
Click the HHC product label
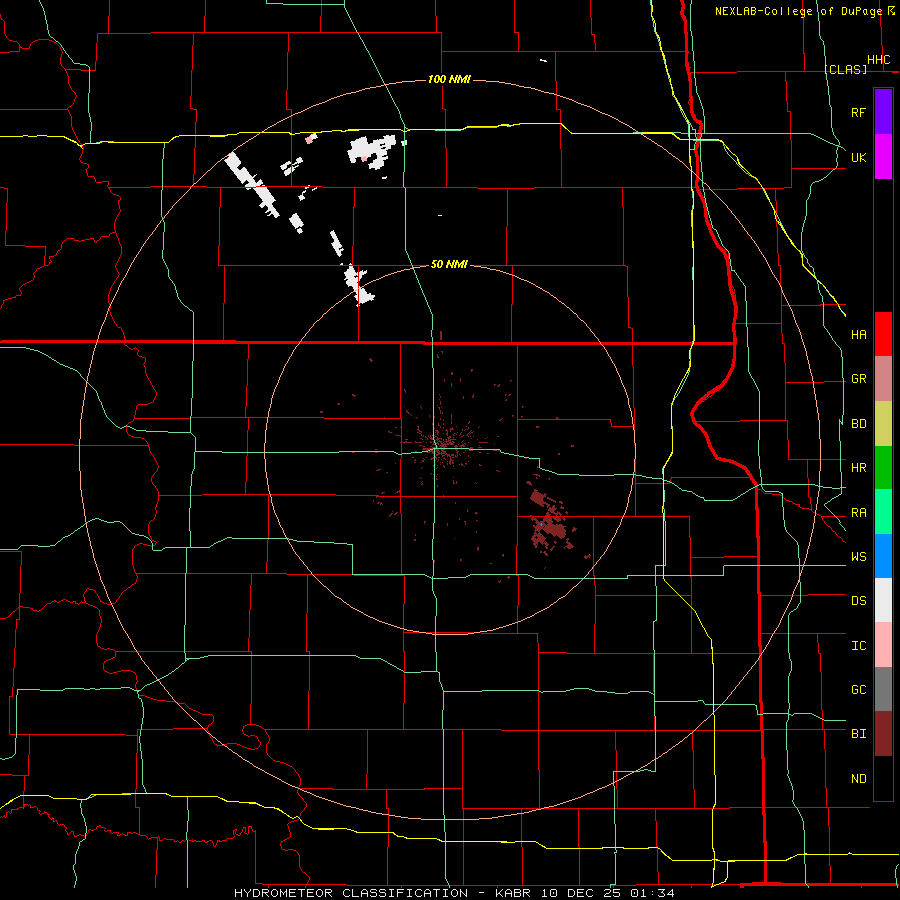coord(879,60)
